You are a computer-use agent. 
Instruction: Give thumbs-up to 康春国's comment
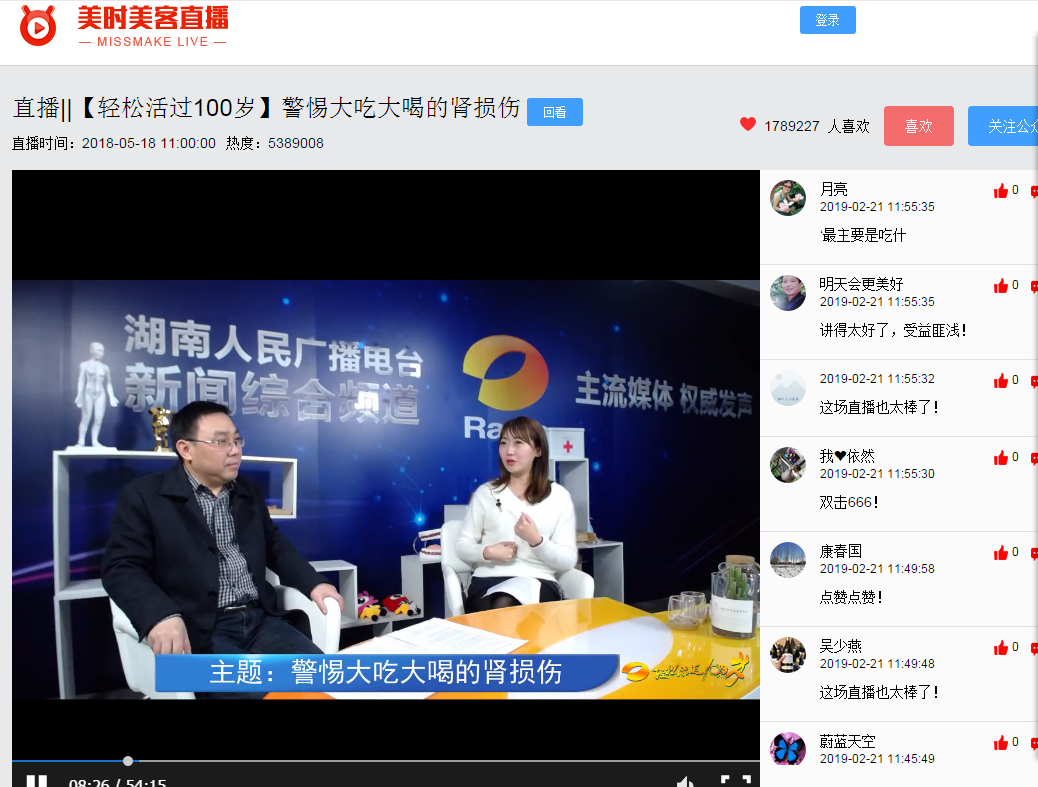(x=1000, y=553)
